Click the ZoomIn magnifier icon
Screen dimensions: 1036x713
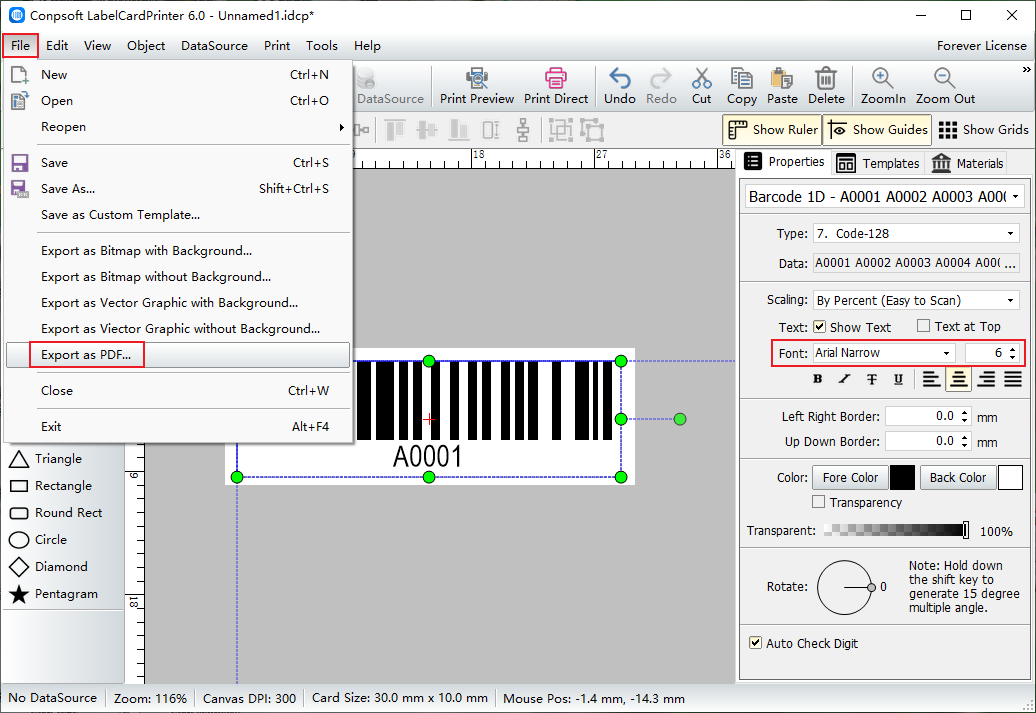click(883, 78)
